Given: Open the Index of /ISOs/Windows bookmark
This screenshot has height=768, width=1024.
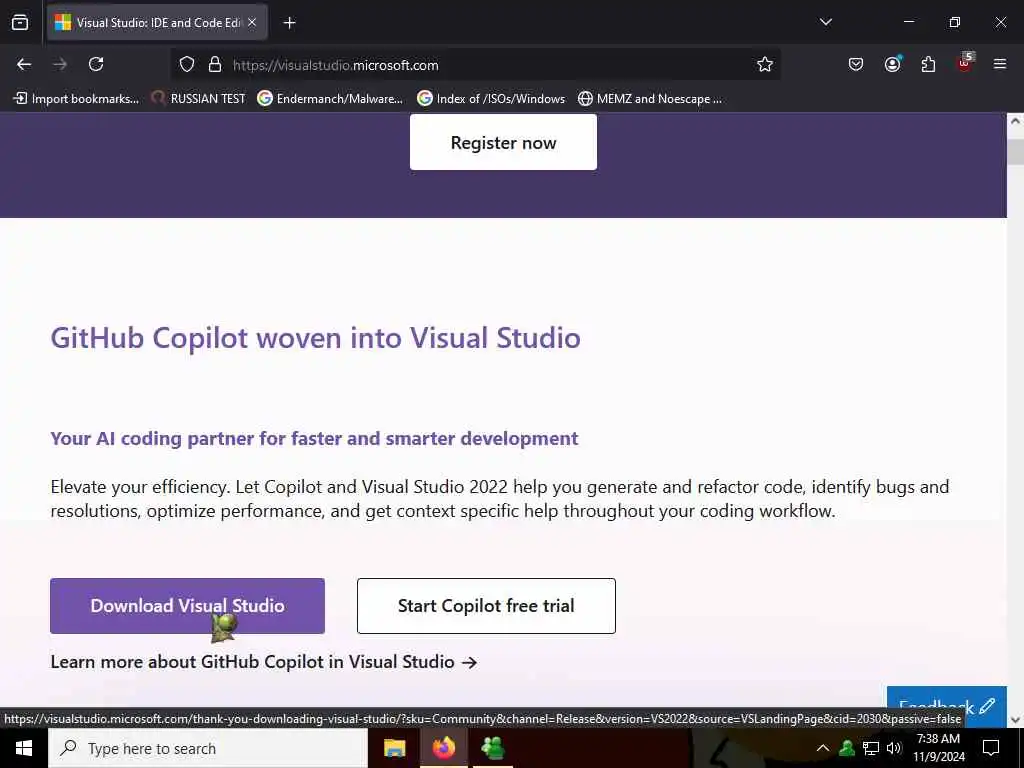Looking at the screenshot, I should pyautogui.click(x=491, y=99).
